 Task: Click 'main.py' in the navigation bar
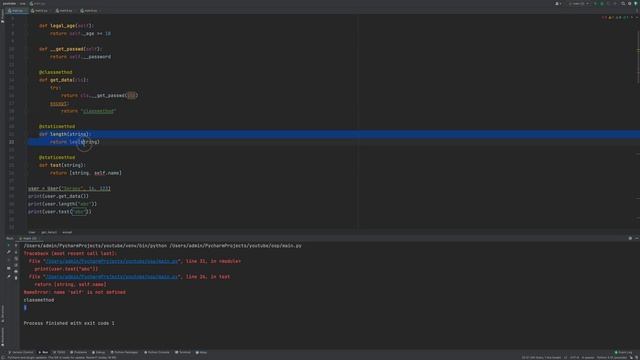click(38, 3)
